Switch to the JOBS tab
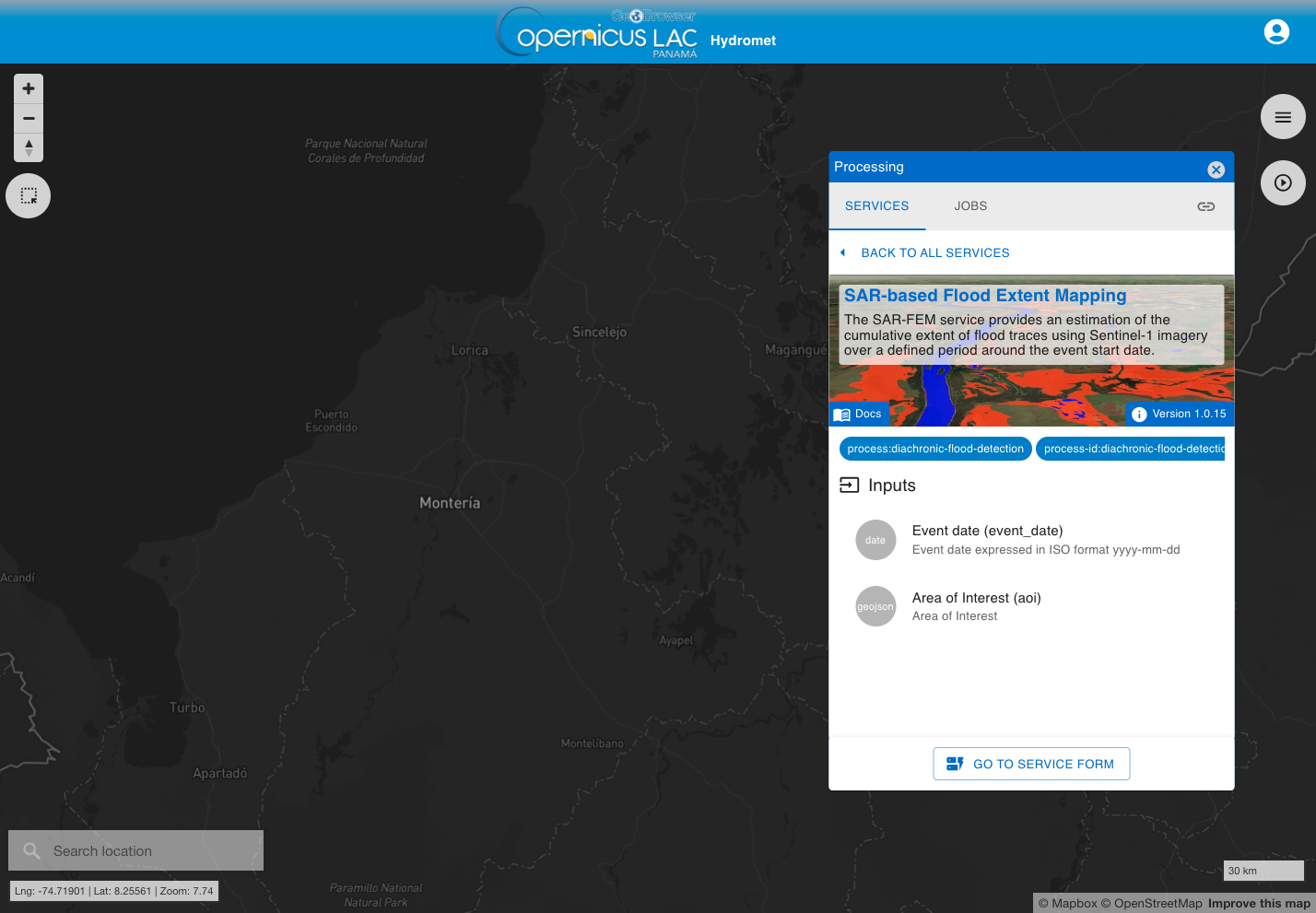The width and height of the screenshot is (1316, 913). (970, 206)
